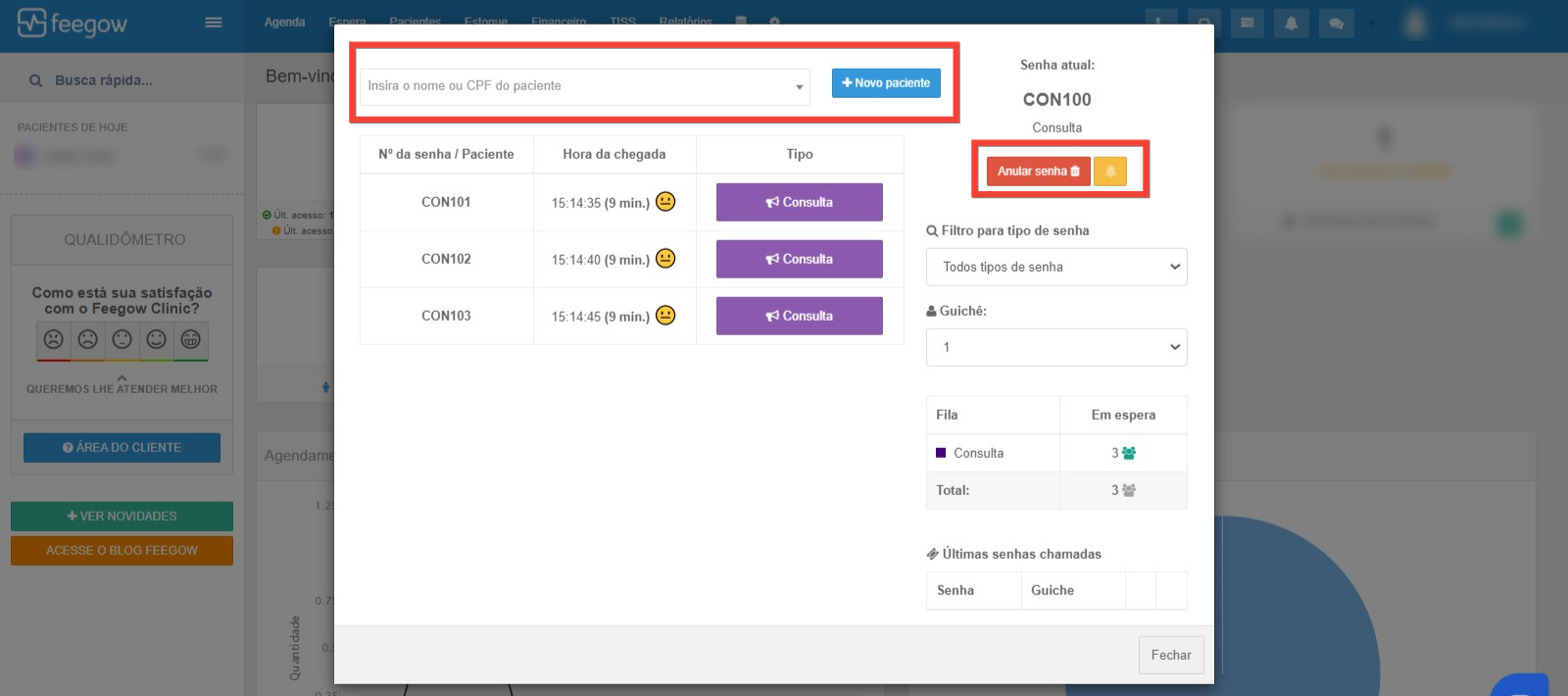Click the Nº da senha / Paciente header

click(x=446, y=154)
